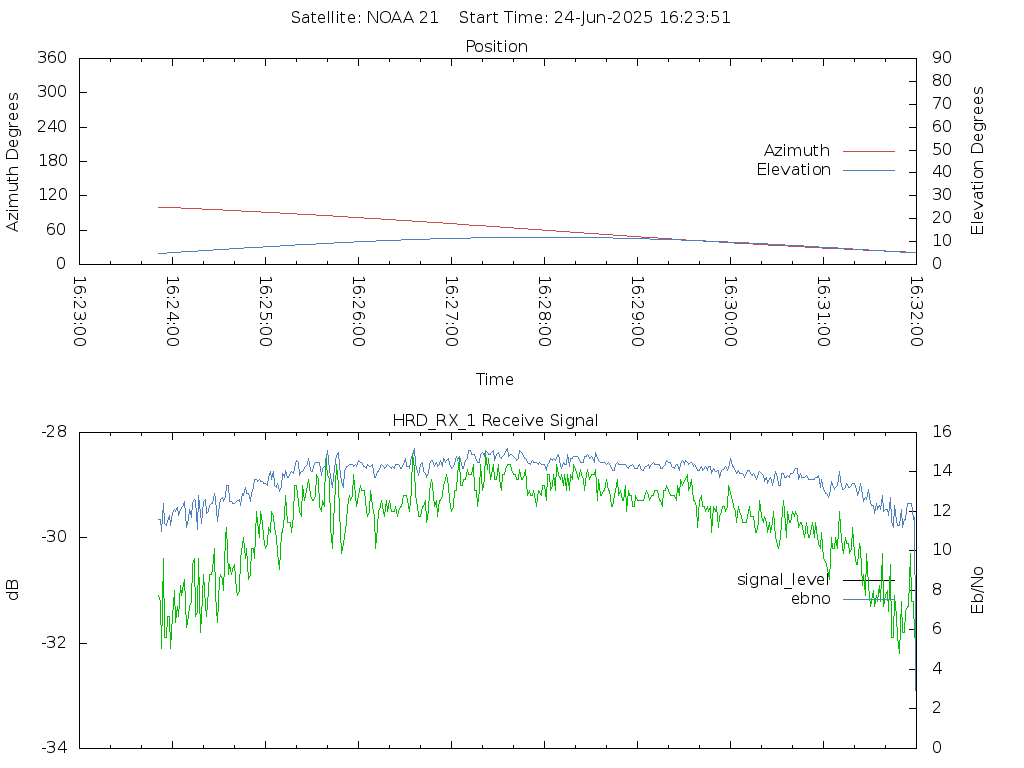The image size is (1024, 768).
Task: Click the 16:26:00 time tick label
Action: point(359,312)
